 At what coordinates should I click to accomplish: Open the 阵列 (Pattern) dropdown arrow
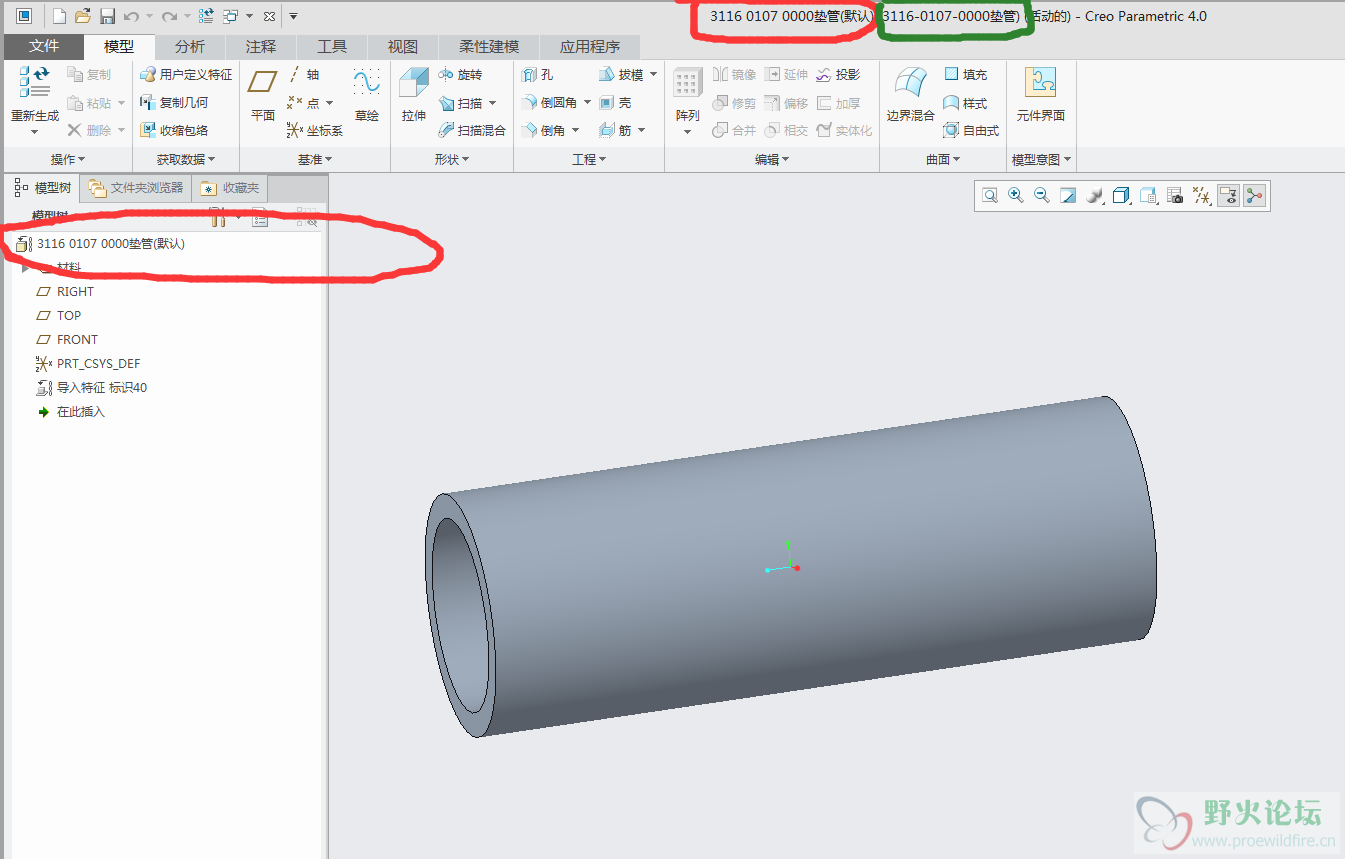[688, 132]
